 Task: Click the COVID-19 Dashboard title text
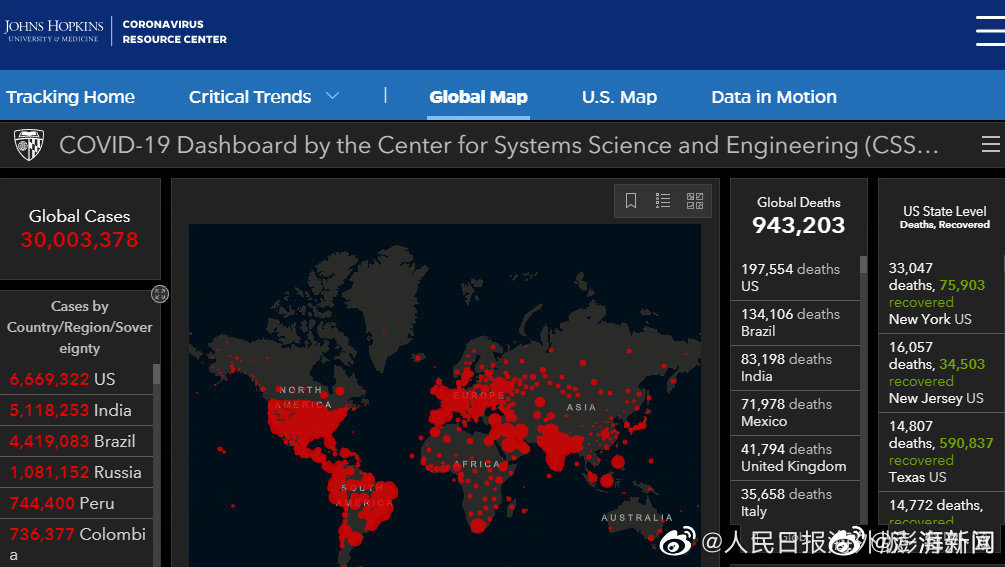(499, 145)
